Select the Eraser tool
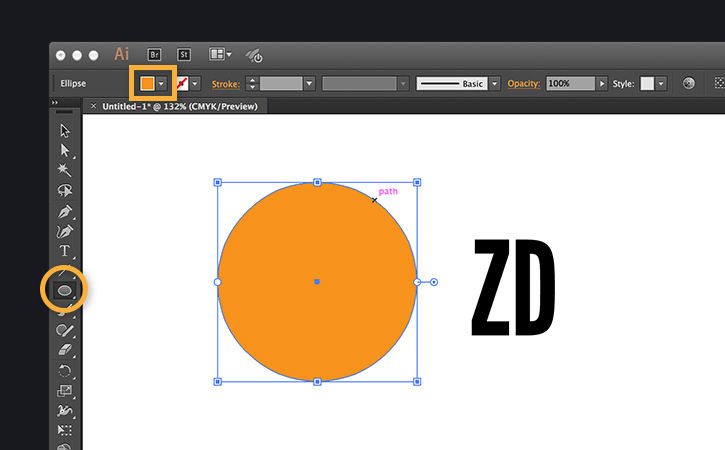This screenshot has height=450, width=725. click(65, 350)
